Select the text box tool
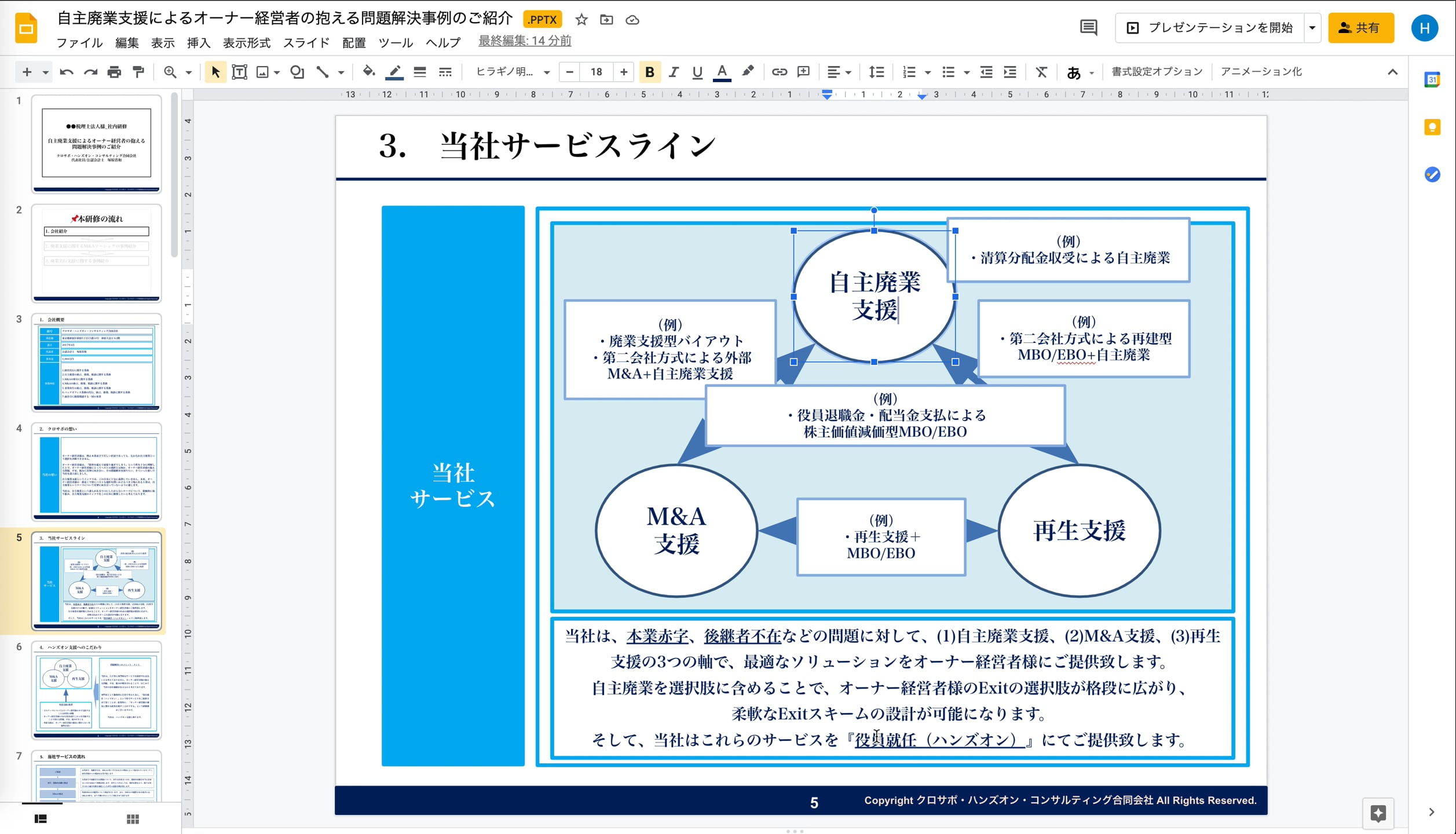Image resolution: width=1456 pixels, height=834 pixels. 239,72
